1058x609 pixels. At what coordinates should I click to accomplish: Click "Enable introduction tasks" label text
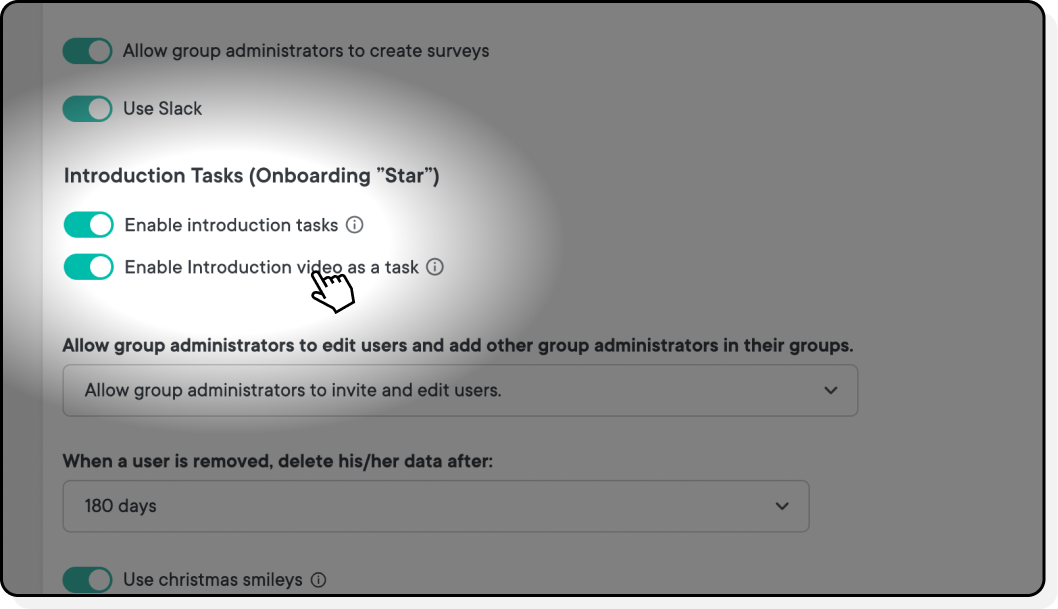(231, 225)
